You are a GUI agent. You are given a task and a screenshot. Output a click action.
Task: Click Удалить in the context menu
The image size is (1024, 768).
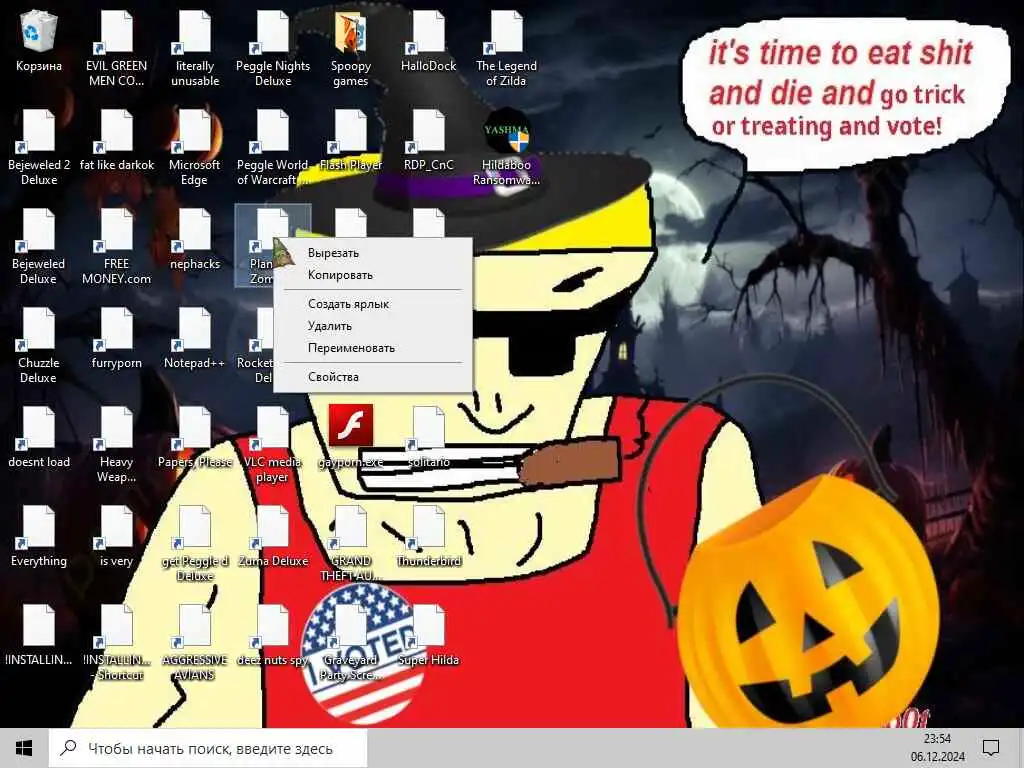coord(373,326)
